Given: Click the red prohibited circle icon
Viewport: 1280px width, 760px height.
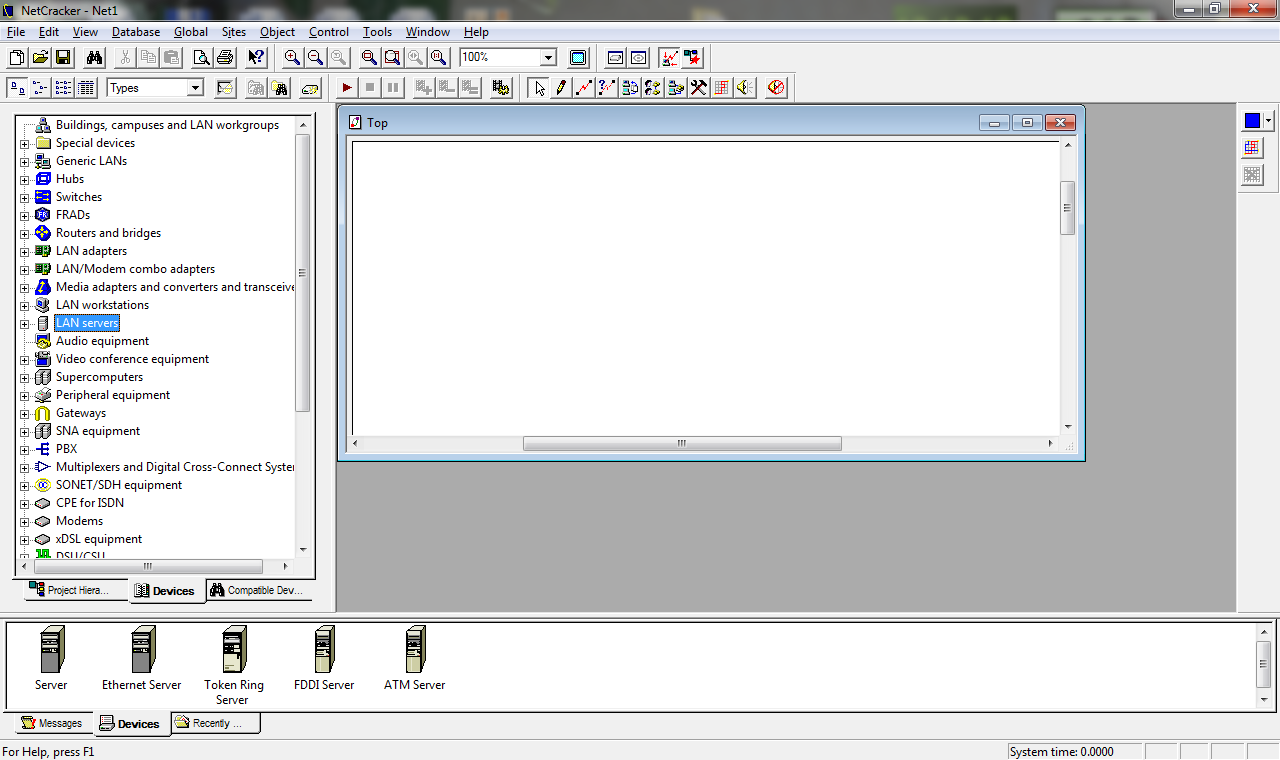Looking at the screenshot, I should click(x=777, y=88).
